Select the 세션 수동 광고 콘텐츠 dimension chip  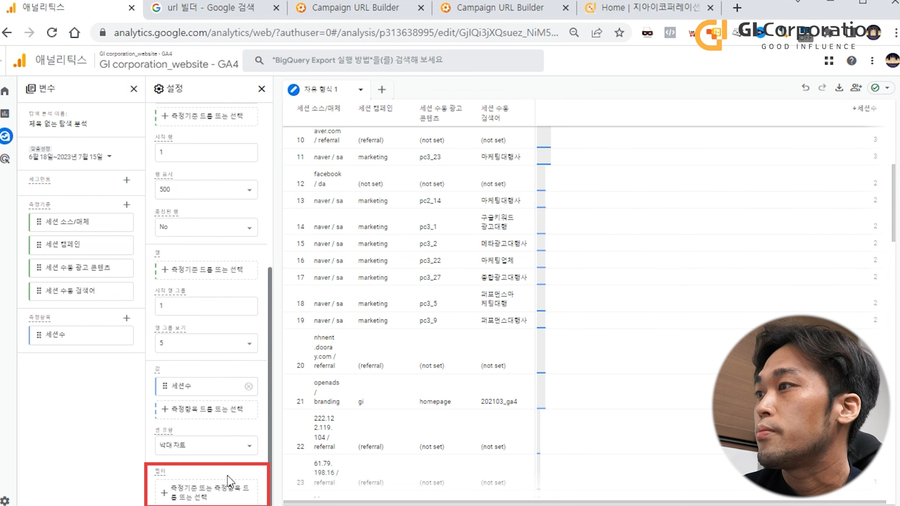click(81, 268)
